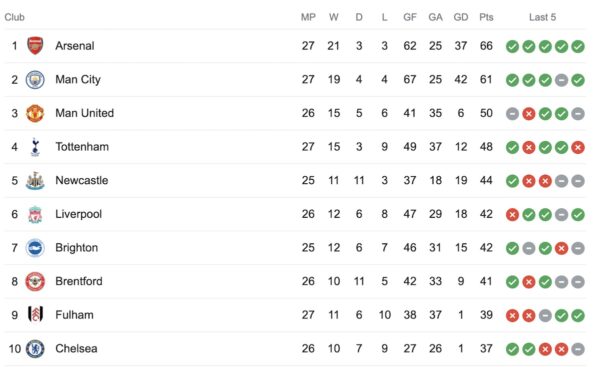This screenshot has width=600, height=367.
Task: Open the Newcastle team link
Action: (x=82, y=180)
